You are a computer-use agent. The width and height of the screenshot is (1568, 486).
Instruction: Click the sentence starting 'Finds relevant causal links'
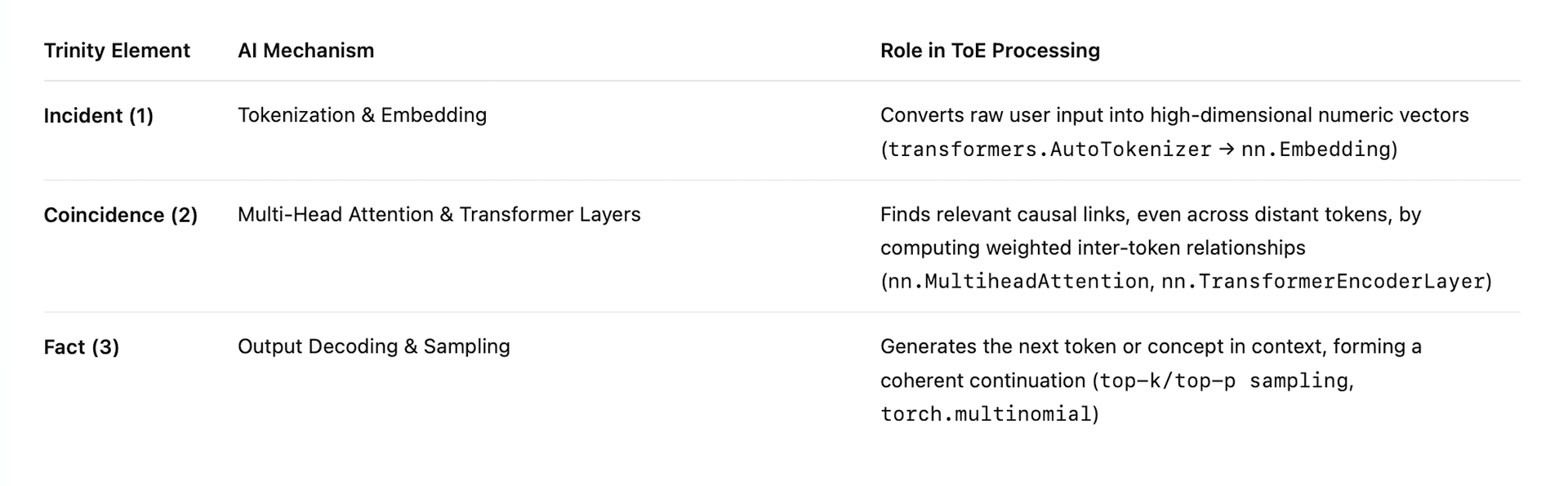[1150, 215]
